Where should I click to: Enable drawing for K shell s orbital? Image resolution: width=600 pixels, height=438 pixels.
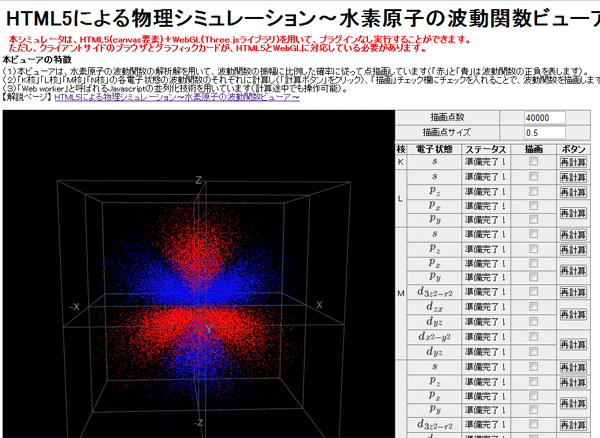coord(533,162)
